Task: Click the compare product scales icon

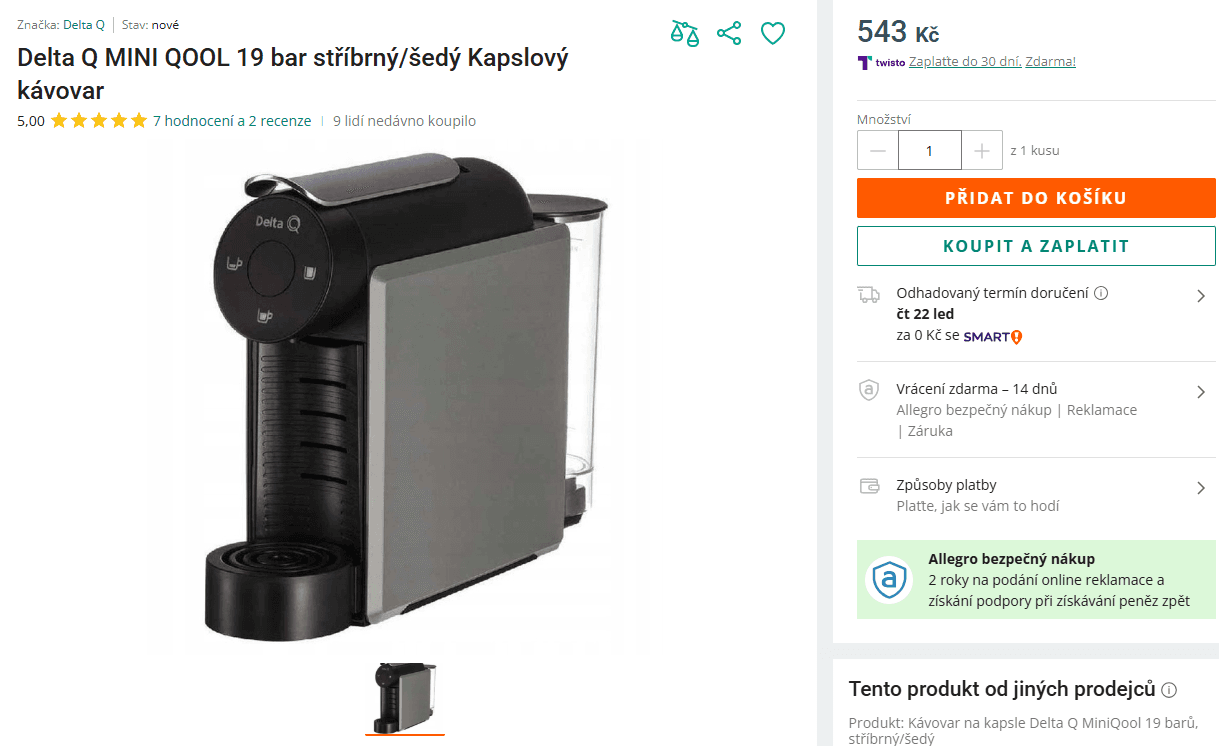Action: (685, 33)
